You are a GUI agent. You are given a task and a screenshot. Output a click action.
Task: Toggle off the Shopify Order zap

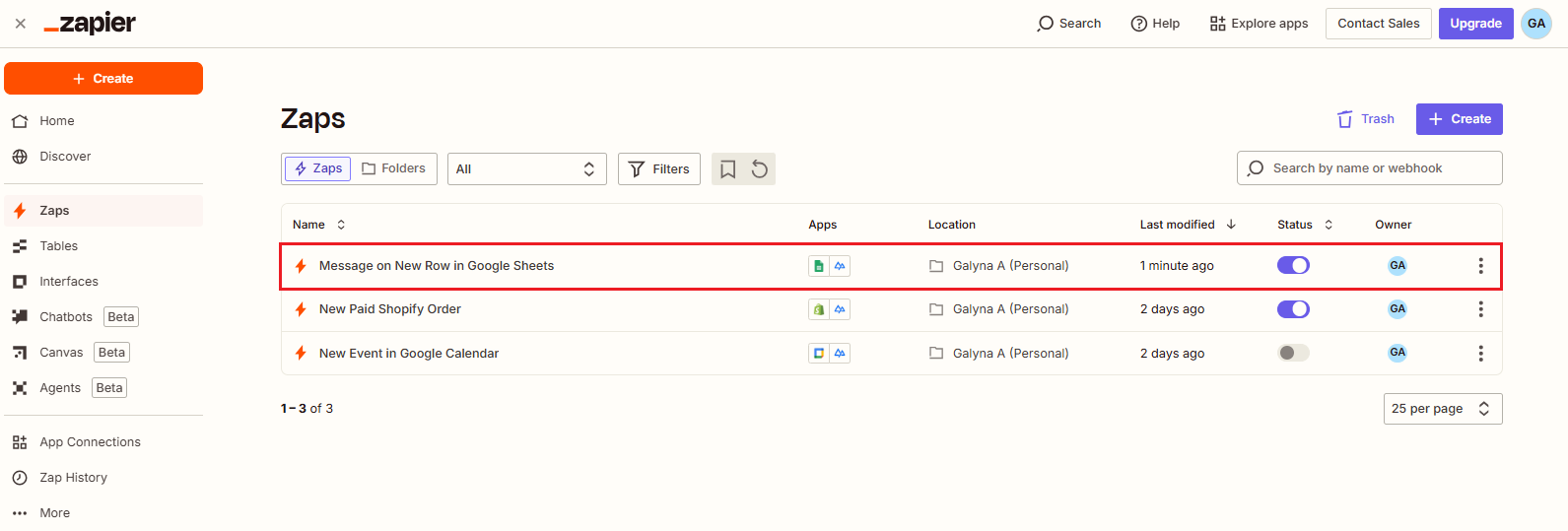tap(1293, 309)
